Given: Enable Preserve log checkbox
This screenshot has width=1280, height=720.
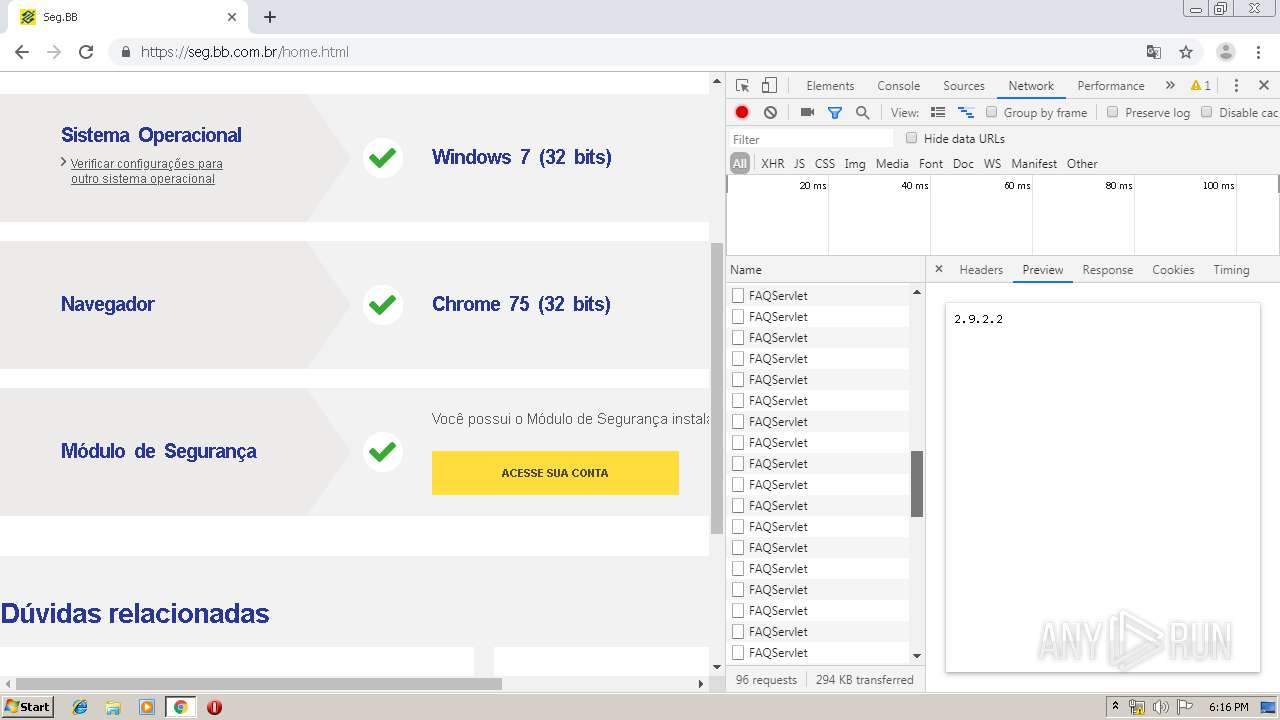Looking at the screenshot, I should [x=1112, y=112].
